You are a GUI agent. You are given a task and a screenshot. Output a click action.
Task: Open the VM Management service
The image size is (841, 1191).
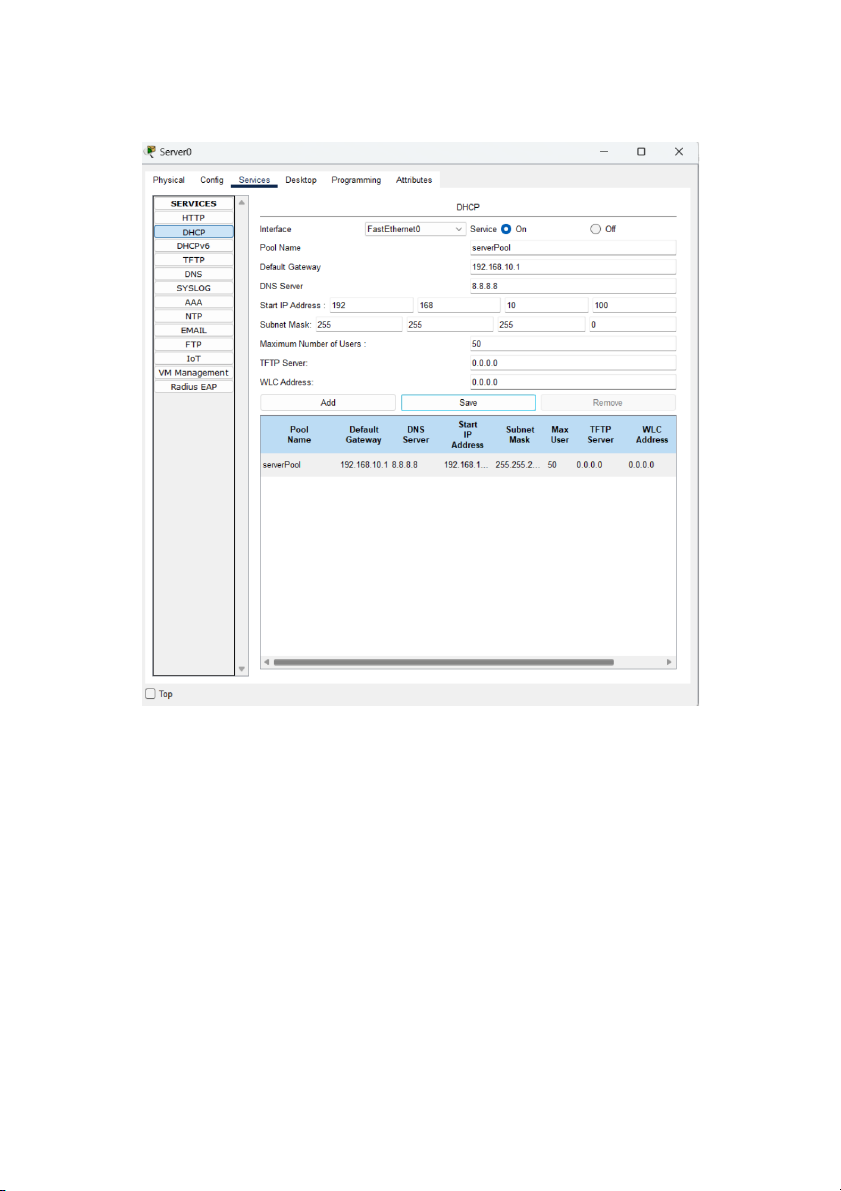(194, 373)
